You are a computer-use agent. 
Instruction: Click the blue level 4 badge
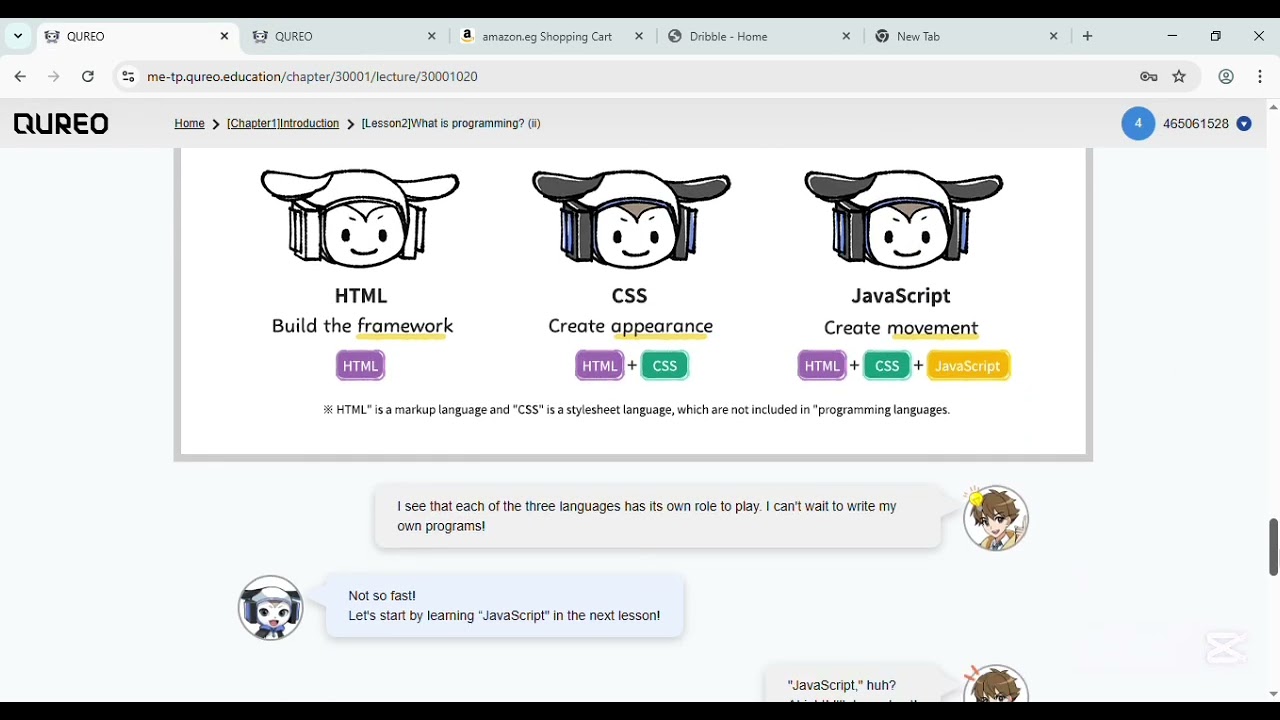pos(1138,124)
